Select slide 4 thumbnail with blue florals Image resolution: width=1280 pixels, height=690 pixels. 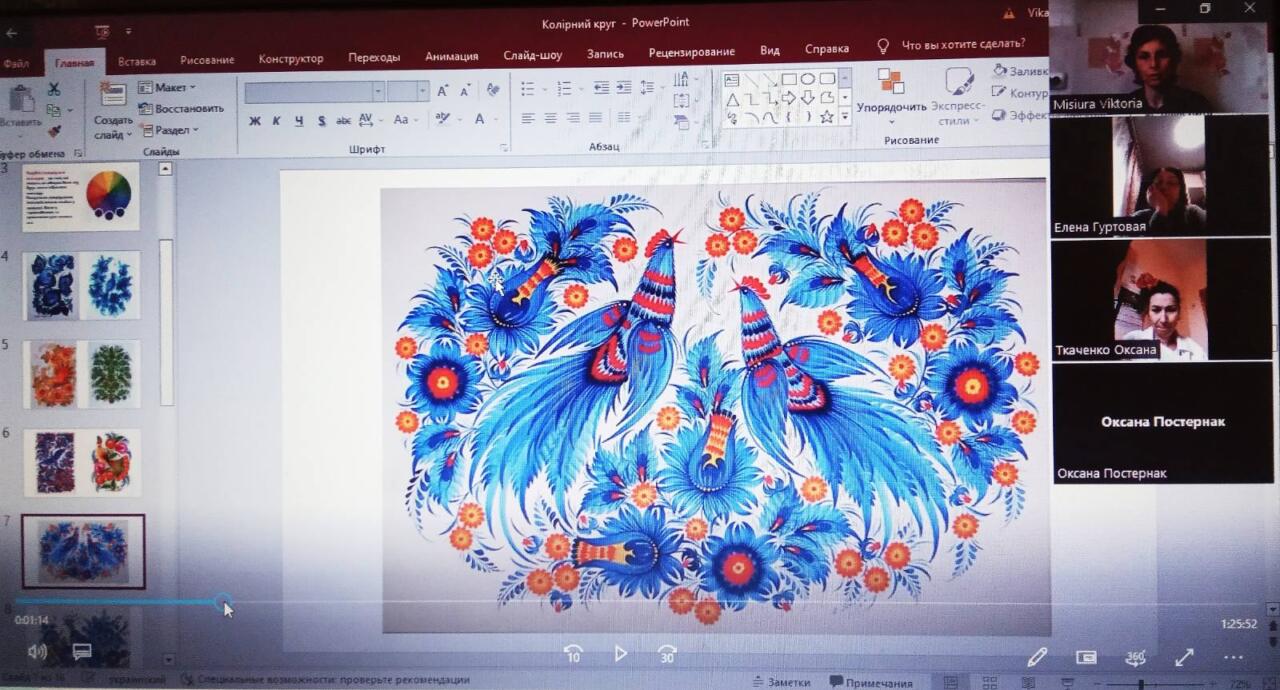click(83, 285)
